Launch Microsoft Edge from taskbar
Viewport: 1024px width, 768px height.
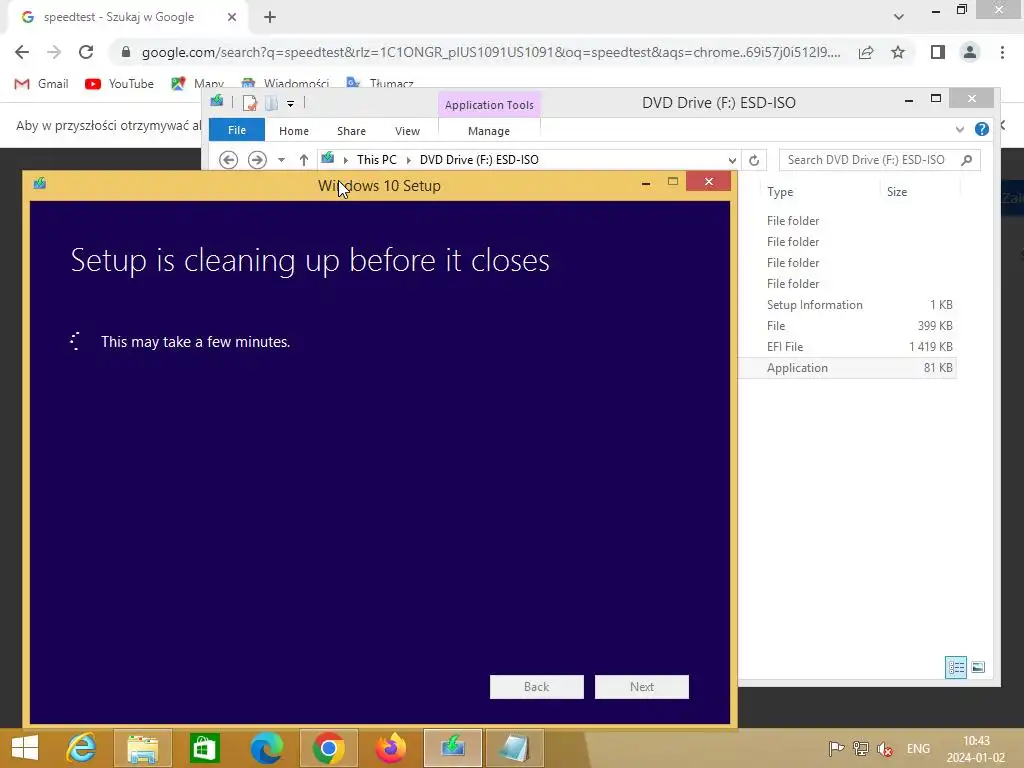pos(266,748)
